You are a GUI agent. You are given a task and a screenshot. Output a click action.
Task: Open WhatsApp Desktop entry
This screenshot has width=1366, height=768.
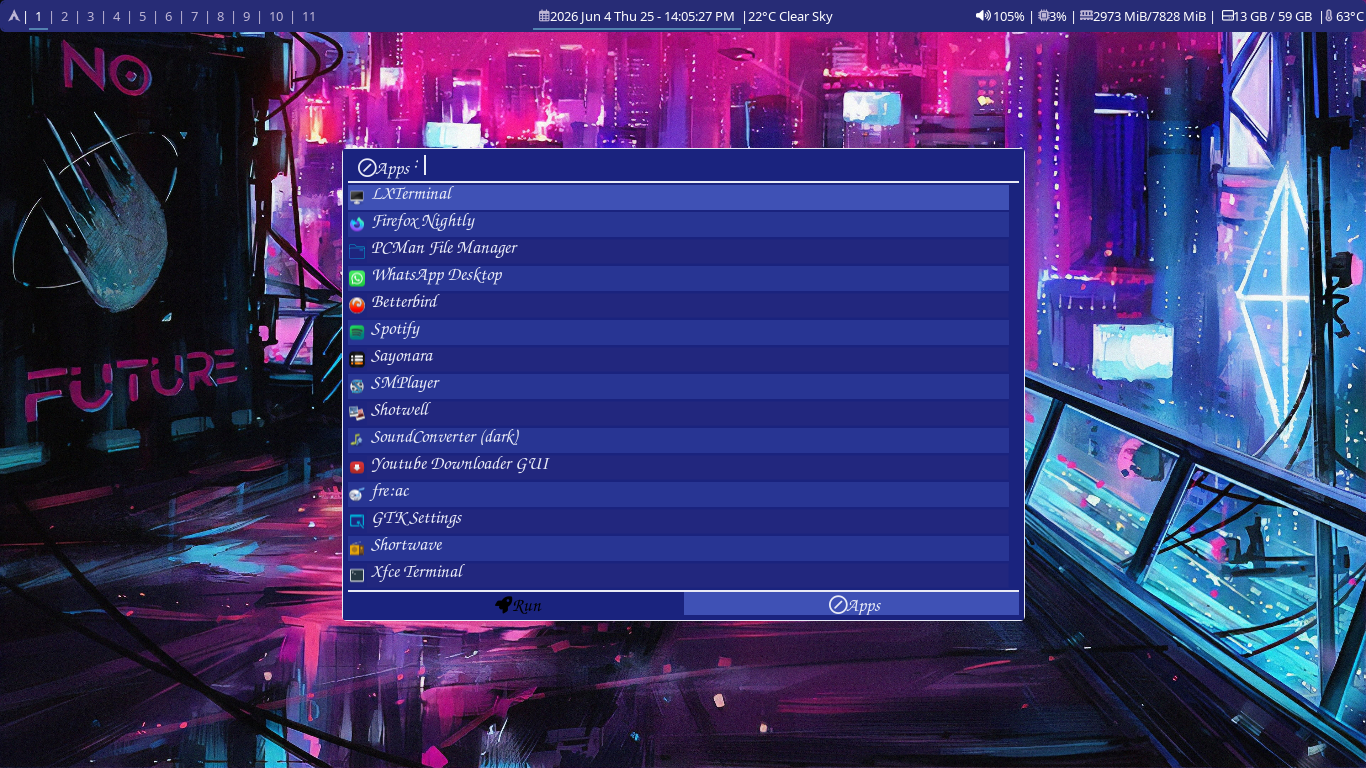tap(678, 278)
